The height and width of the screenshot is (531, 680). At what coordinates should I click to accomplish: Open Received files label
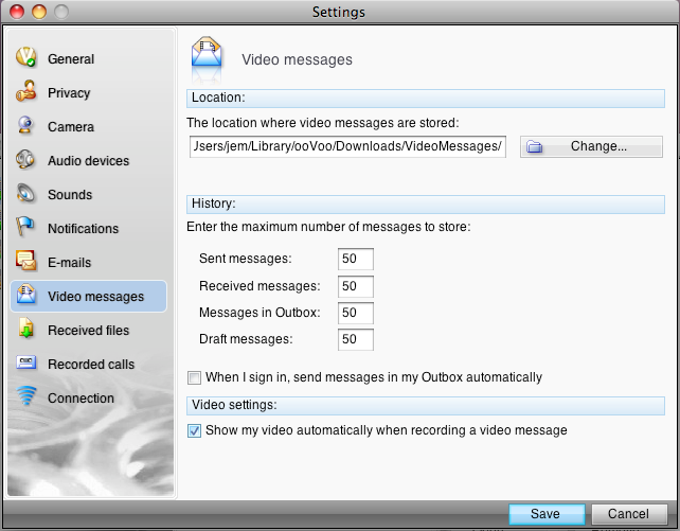click(x=88, y=330)
